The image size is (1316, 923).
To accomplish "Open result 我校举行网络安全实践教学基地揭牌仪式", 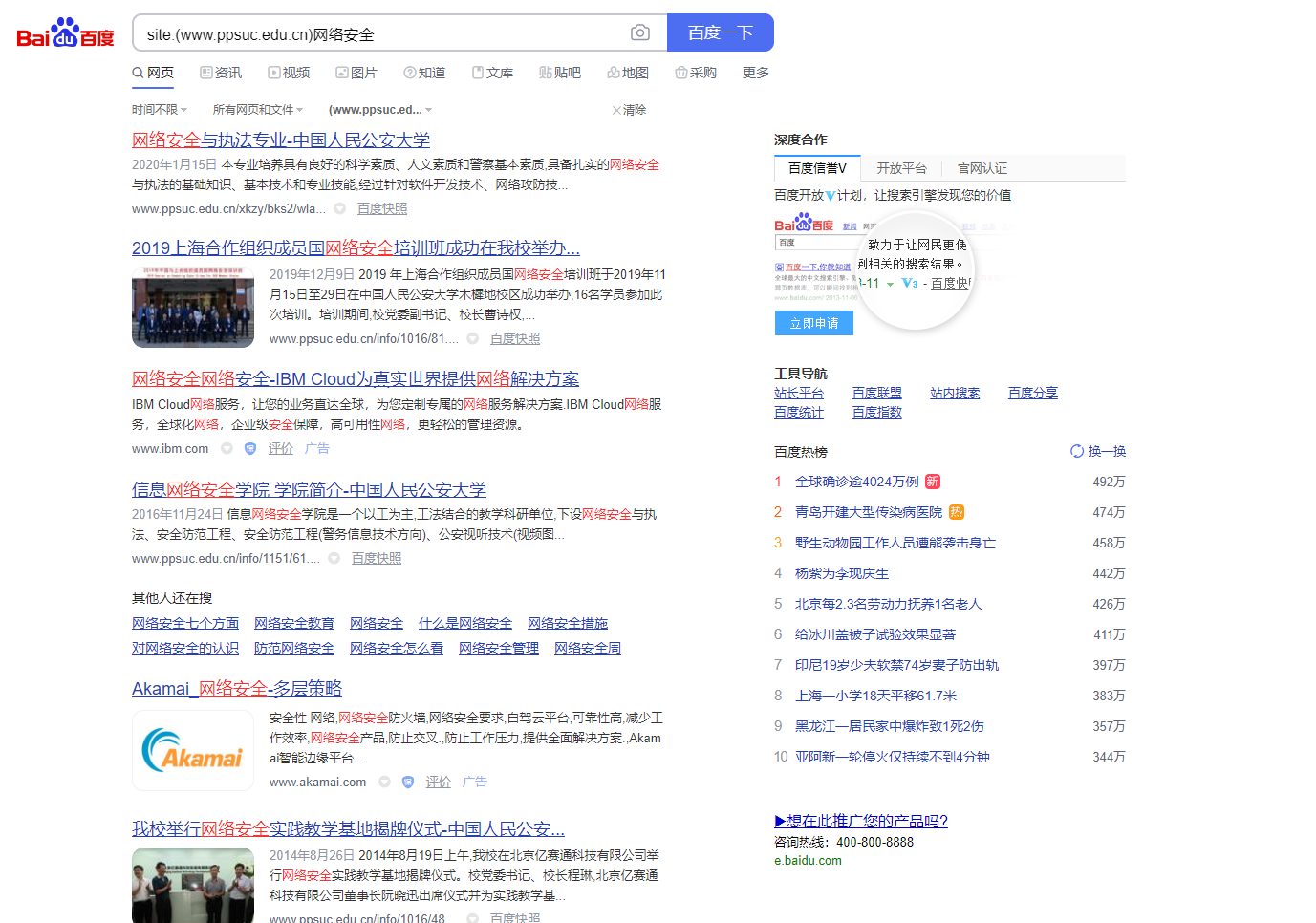I will [x=348, y=829].
